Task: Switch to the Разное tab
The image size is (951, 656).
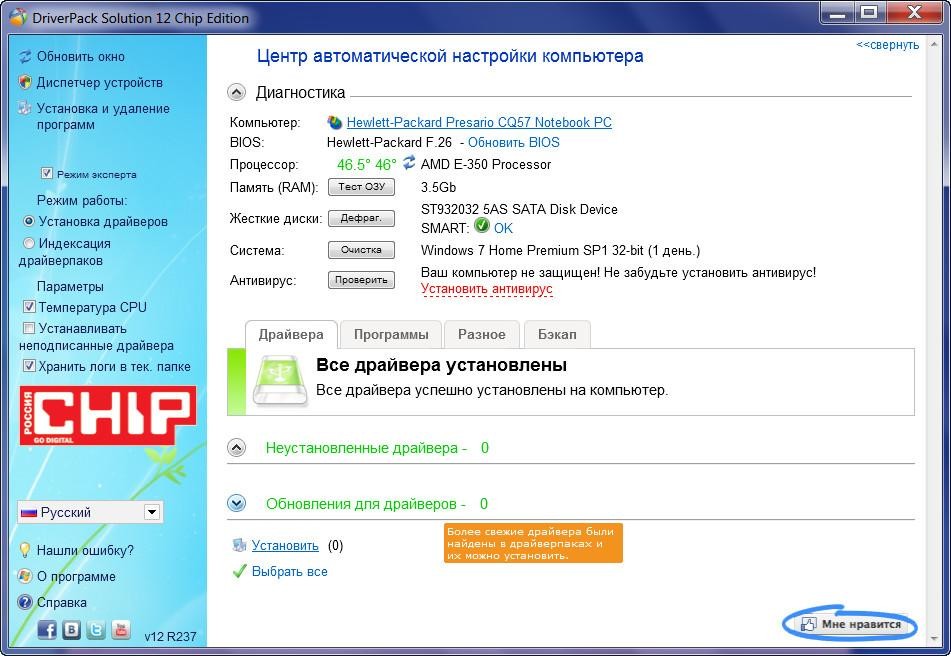Action: 482,335
